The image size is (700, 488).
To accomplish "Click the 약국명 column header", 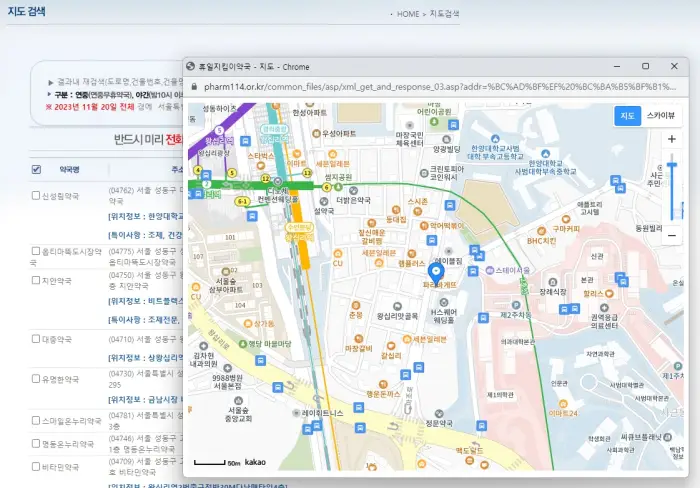I will pyautogui.click(x=69, y=170).
